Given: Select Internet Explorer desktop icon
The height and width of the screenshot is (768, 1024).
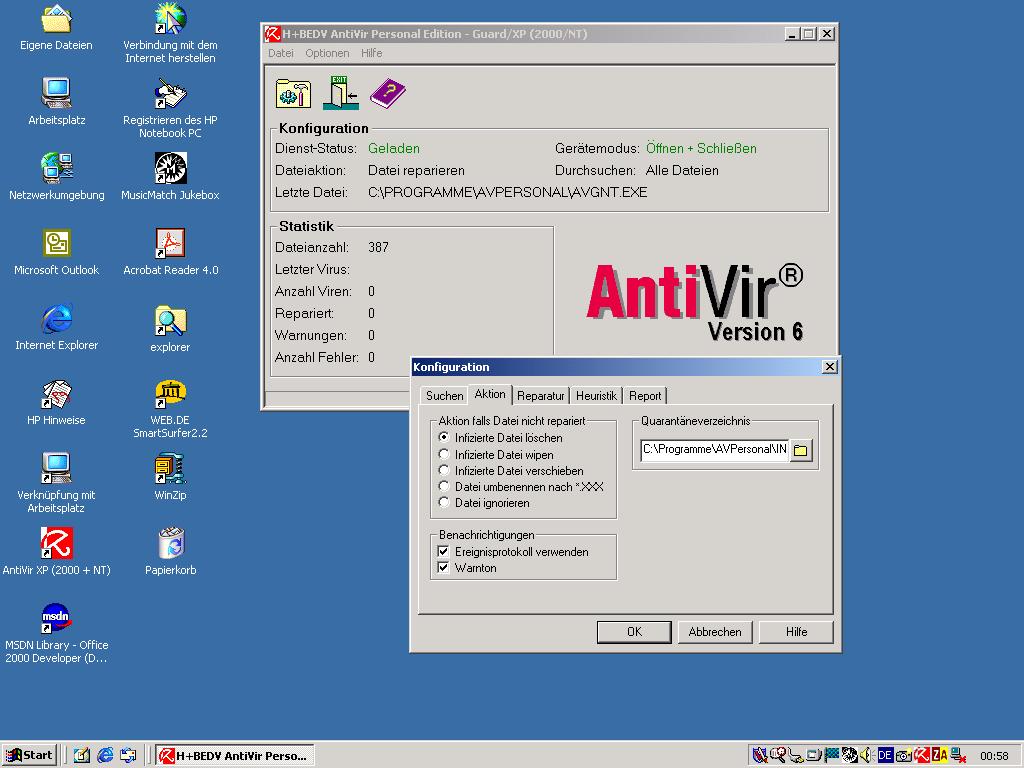Looking at the screenshot, I should [x=56, y=327].
